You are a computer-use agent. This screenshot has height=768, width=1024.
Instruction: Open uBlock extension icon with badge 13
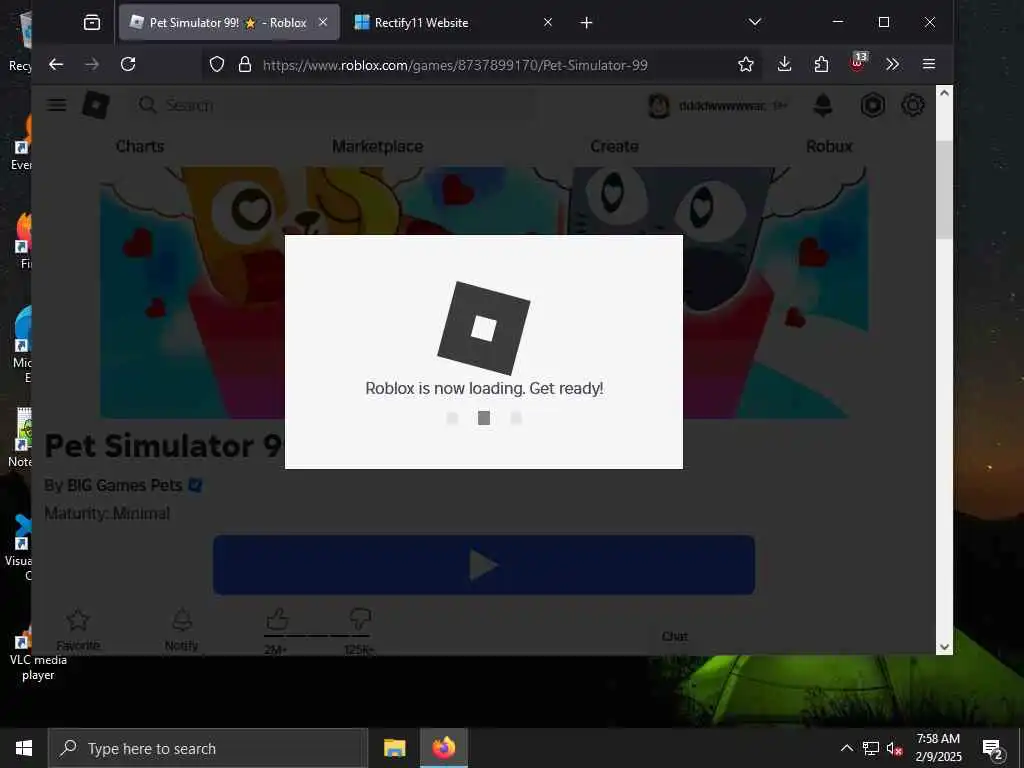tap(858, 63)
